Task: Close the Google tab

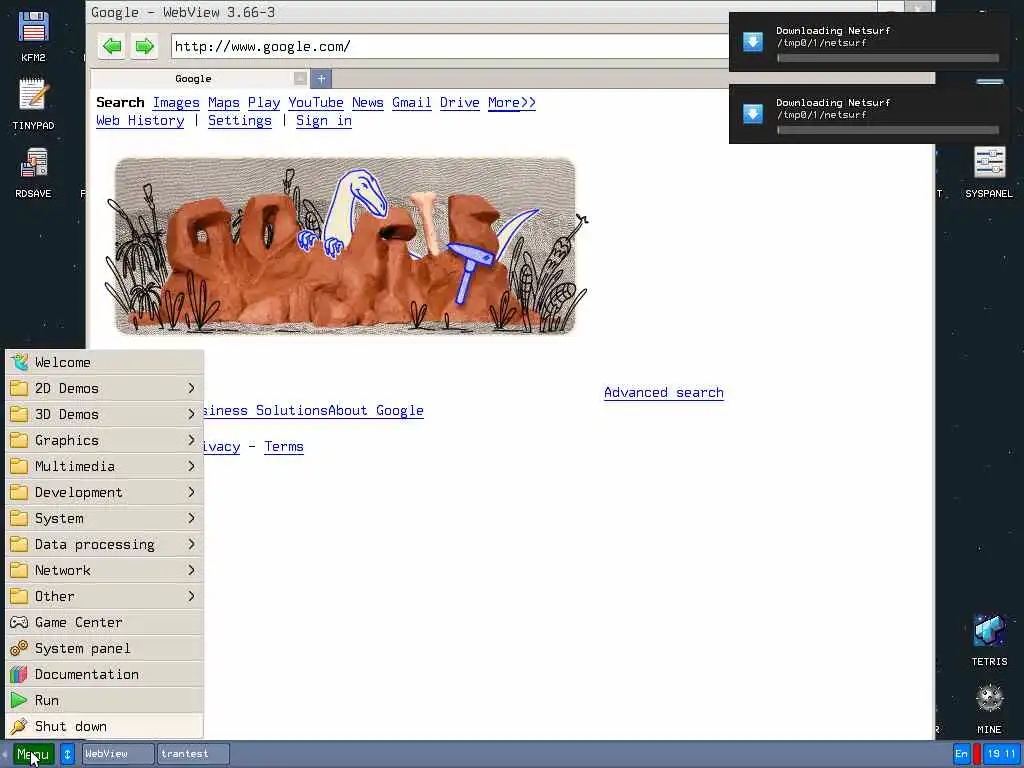Action: [x=300, y=78]
